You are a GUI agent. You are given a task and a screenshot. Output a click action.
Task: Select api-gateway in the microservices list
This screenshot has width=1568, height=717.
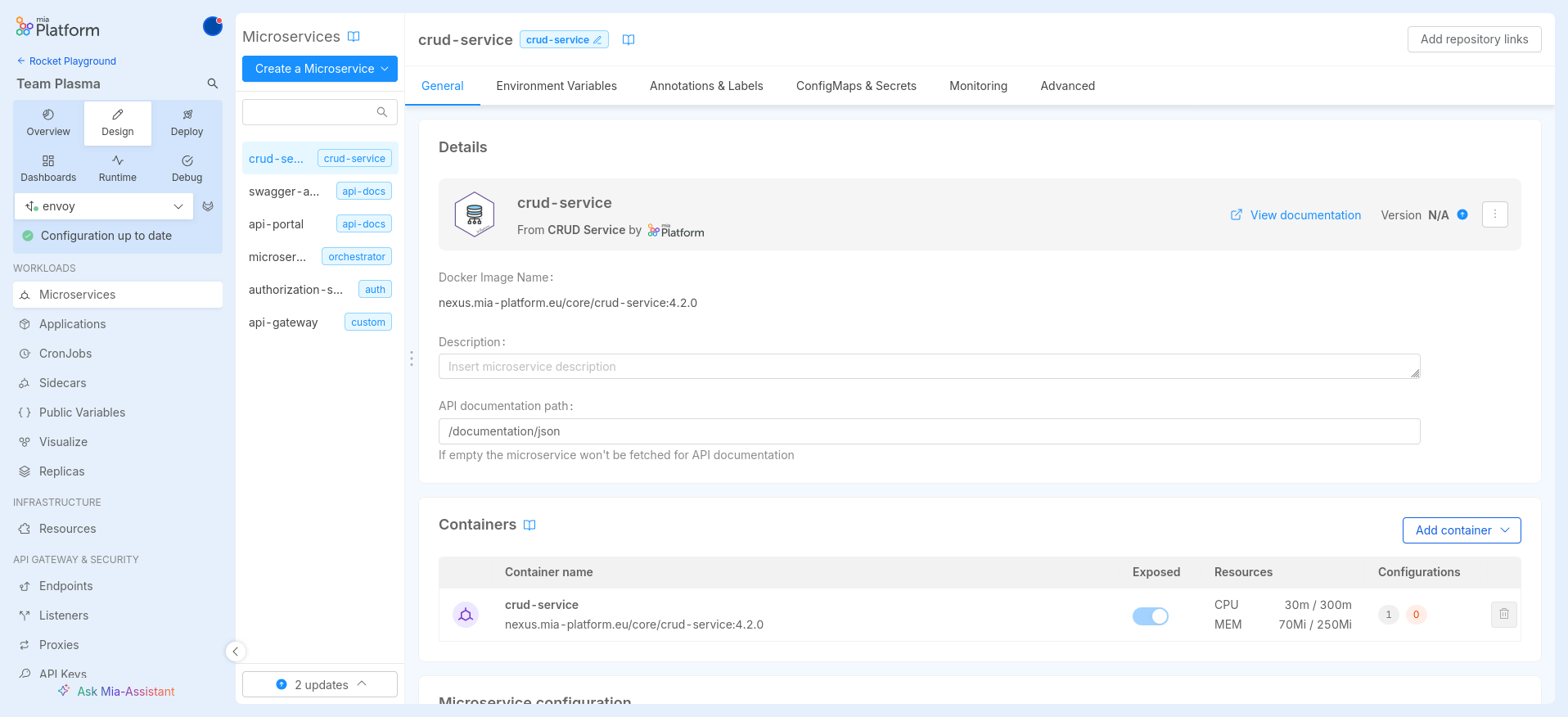tap(283, 322)
